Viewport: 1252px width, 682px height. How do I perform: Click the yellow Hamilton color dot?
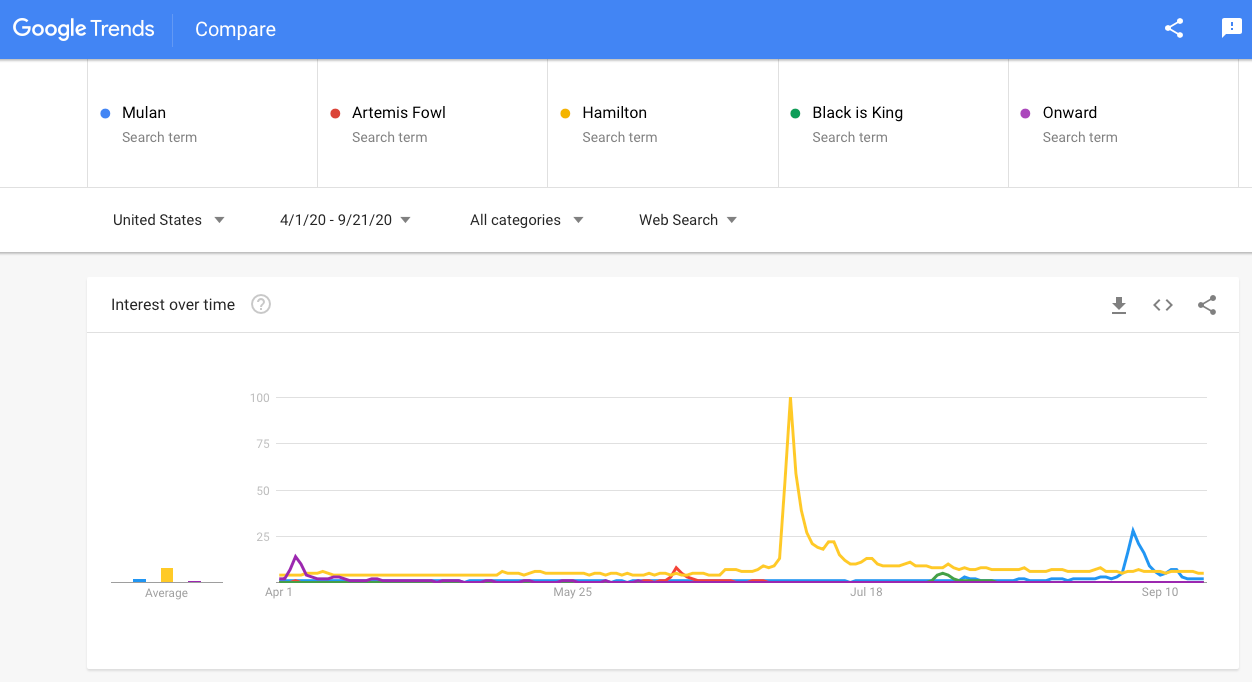[565, 113]
